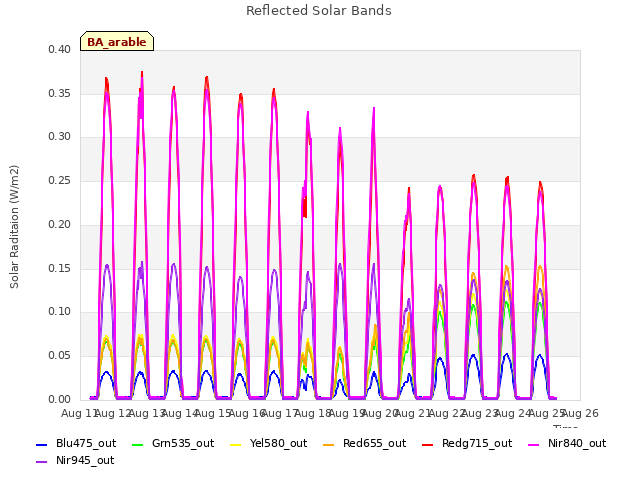Viewport: 640px width, 480px height.
Task: Click the Nir945_out legend entry
Action: coord(76,461)
